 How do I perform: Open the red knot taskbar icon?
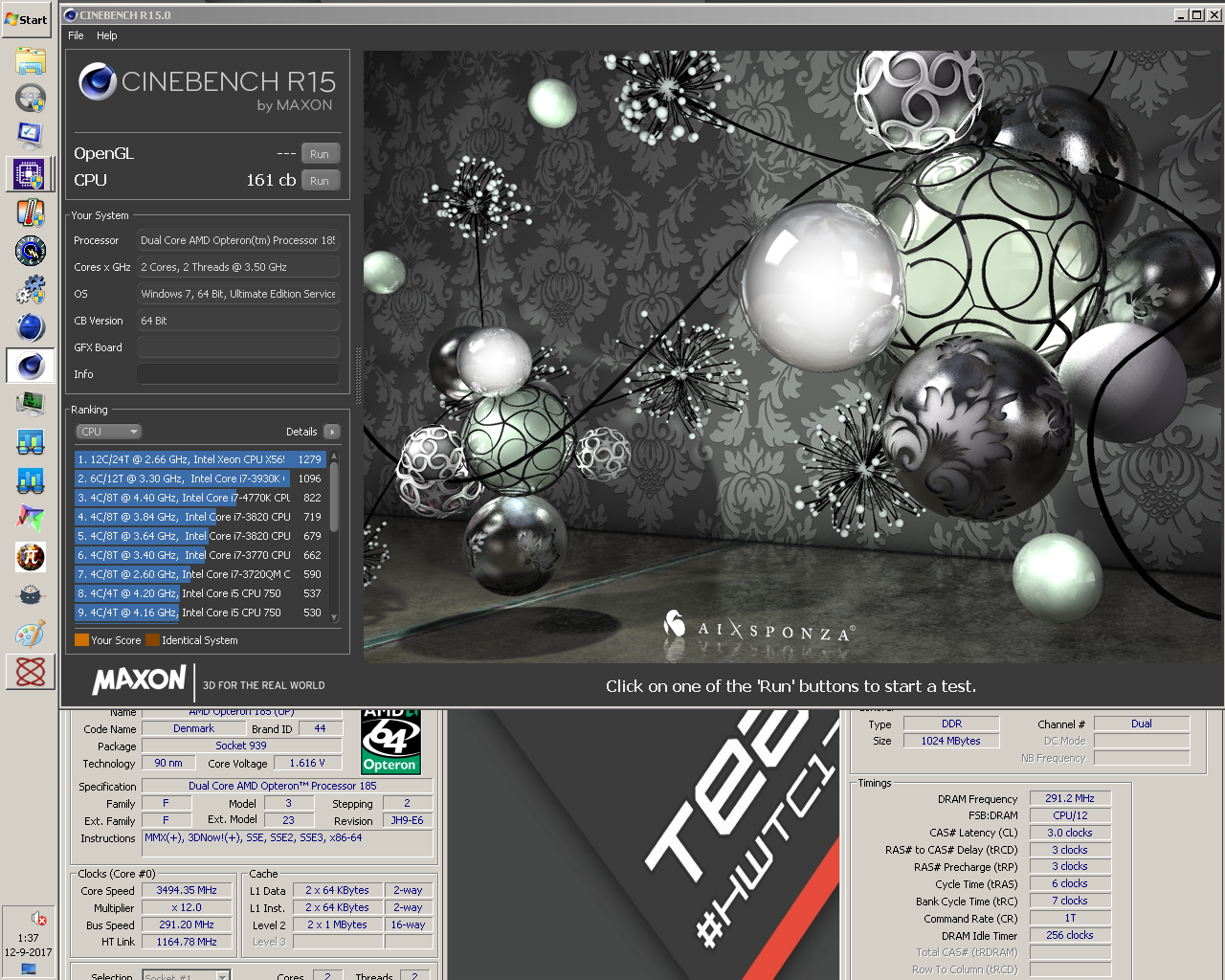(x=31, y=672)
